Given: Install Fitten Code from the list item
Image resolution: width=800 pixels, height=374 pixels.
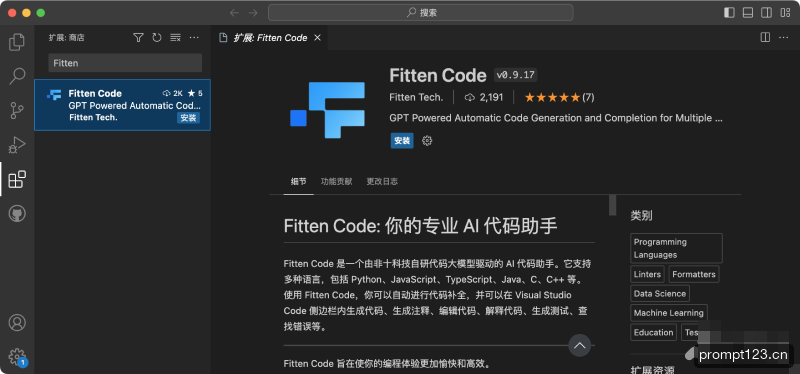Looking at the screenshot, I should tap(188, 118).
